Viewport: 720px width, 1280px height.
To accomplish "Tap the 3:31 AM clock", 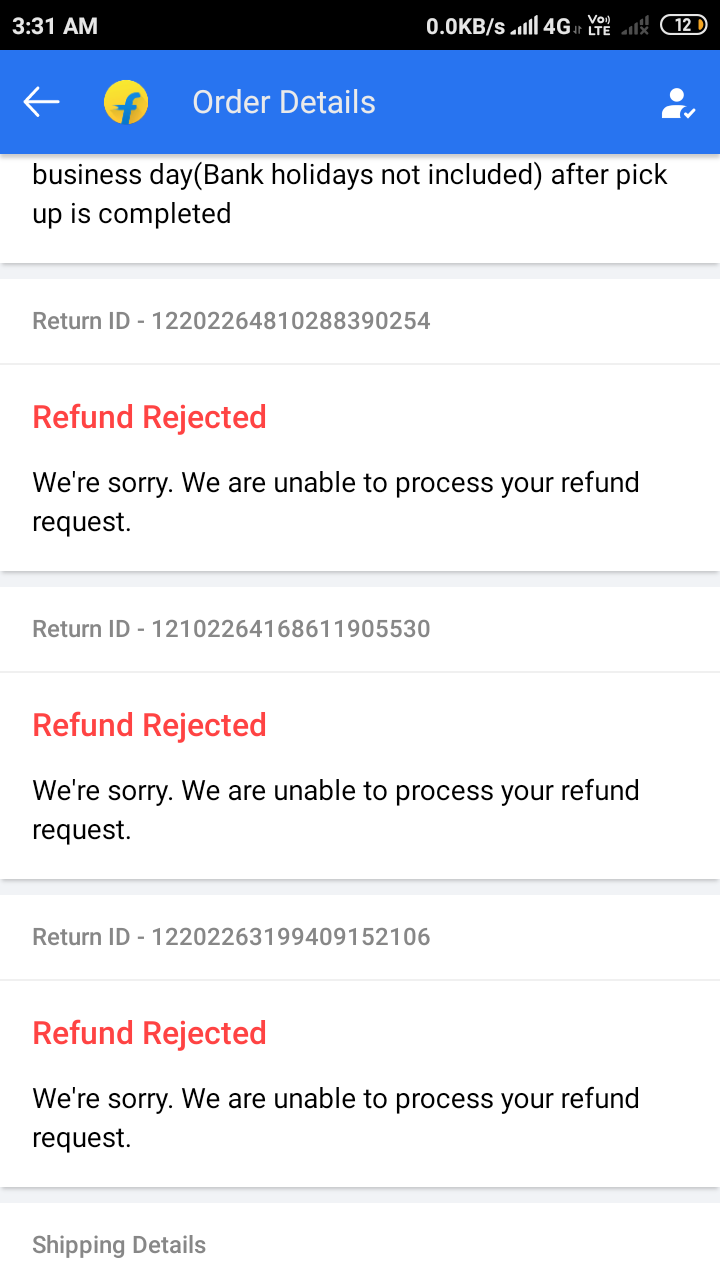I will click(x=55, y=26).
